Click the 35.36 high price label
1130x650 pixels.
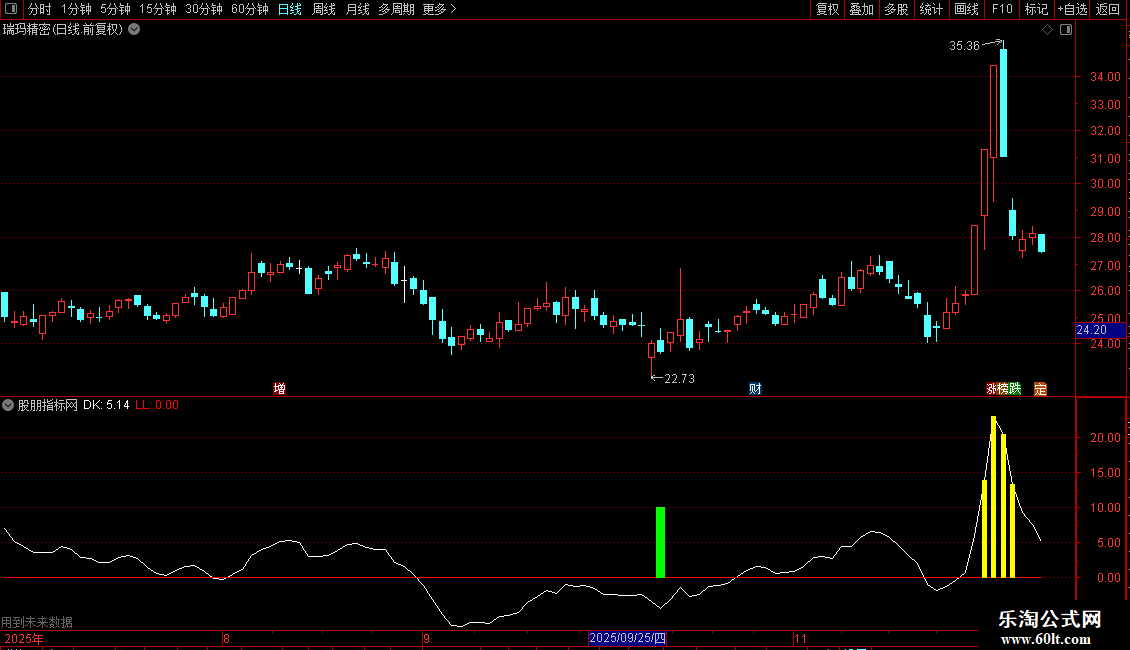tap(964, 46)
